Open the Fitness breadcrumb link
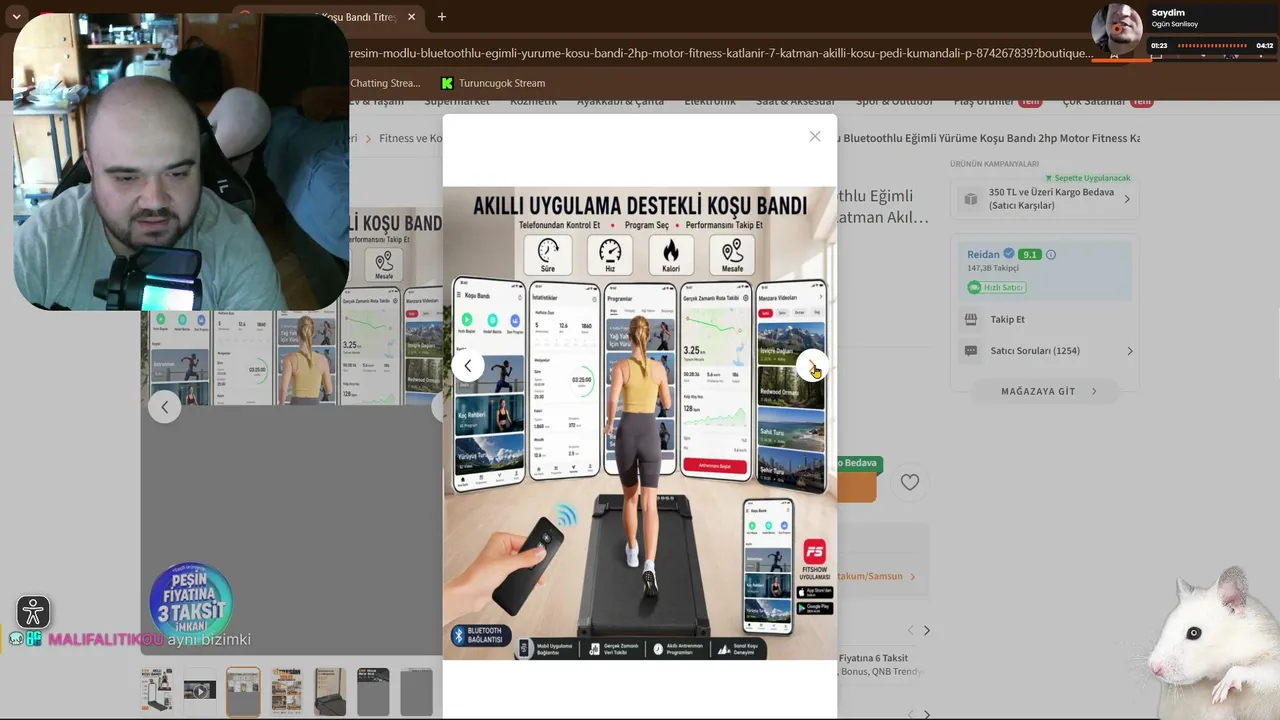Screen dimensions: 1280x720 (411, 138)
